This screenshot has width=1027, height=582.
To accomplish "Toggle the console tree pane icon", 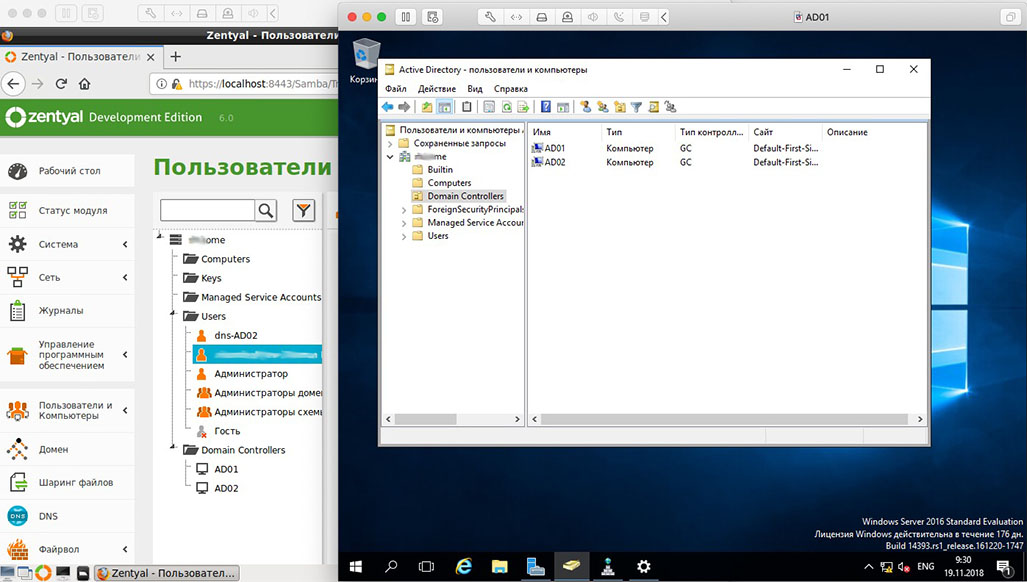I will point(444,107).
